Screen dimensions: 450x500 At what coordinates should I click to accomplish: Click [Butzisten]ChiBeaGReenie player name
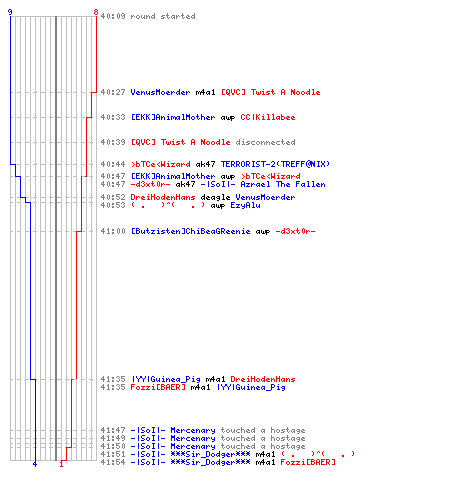click(x=190, y=231)
